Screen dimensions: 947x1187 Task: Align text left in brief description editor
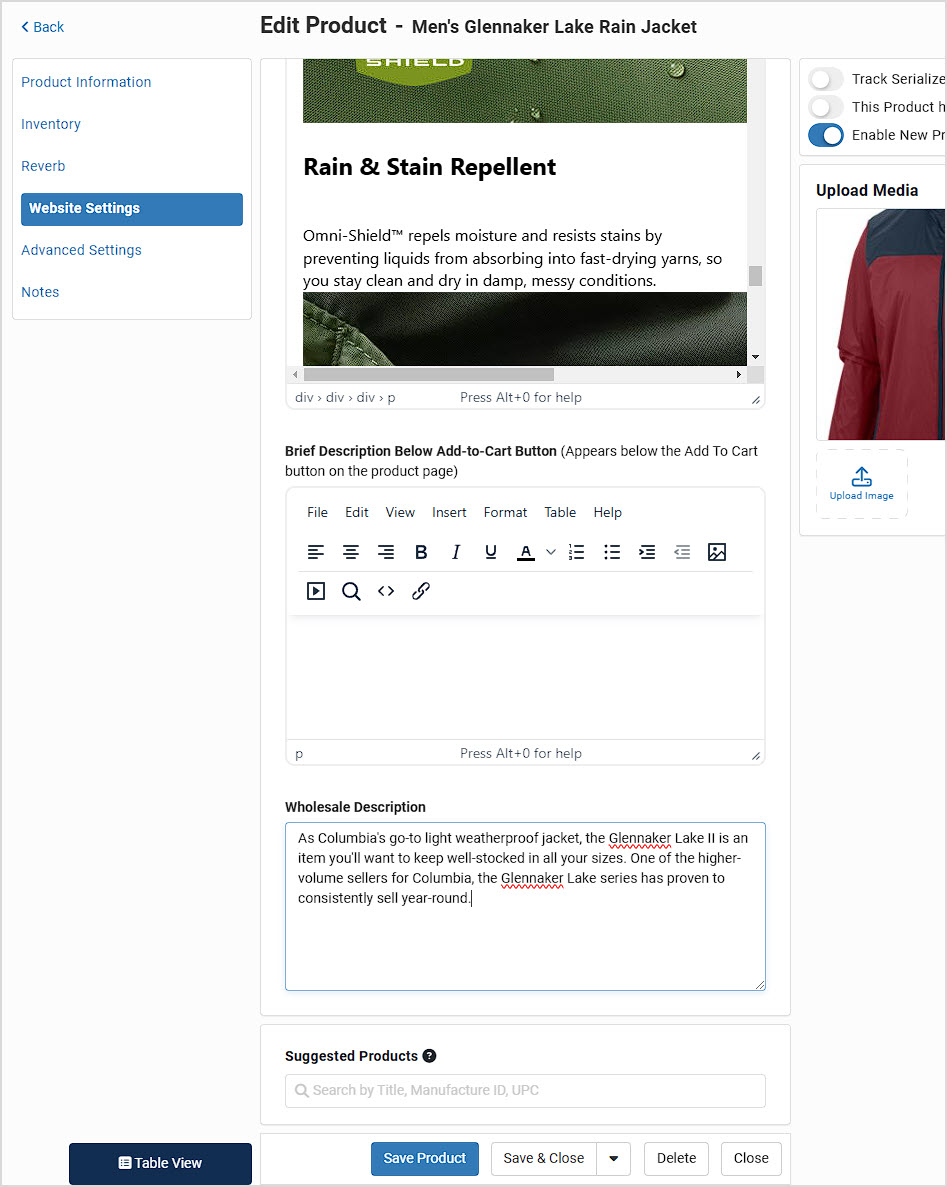[x=316, y=552]
